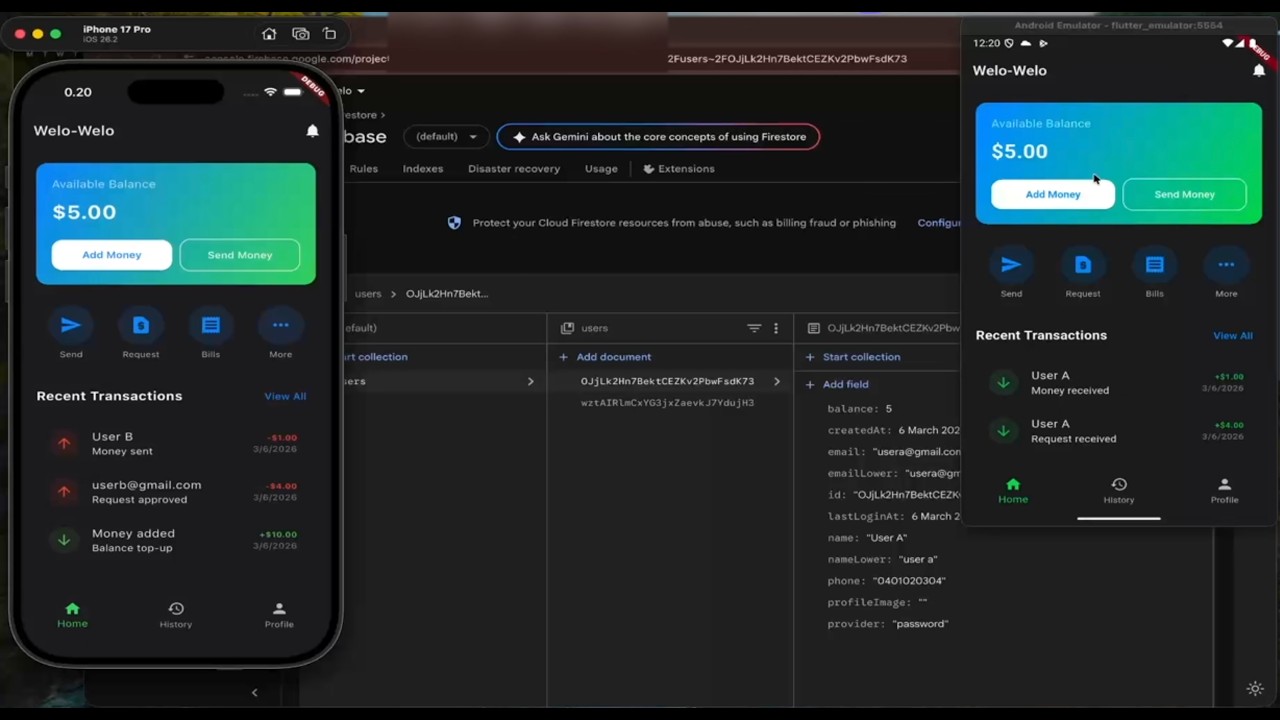Click the iOS simulator rotate icon
The width and height of the screenshot is (1280, 720).
(x=330, y=34)
